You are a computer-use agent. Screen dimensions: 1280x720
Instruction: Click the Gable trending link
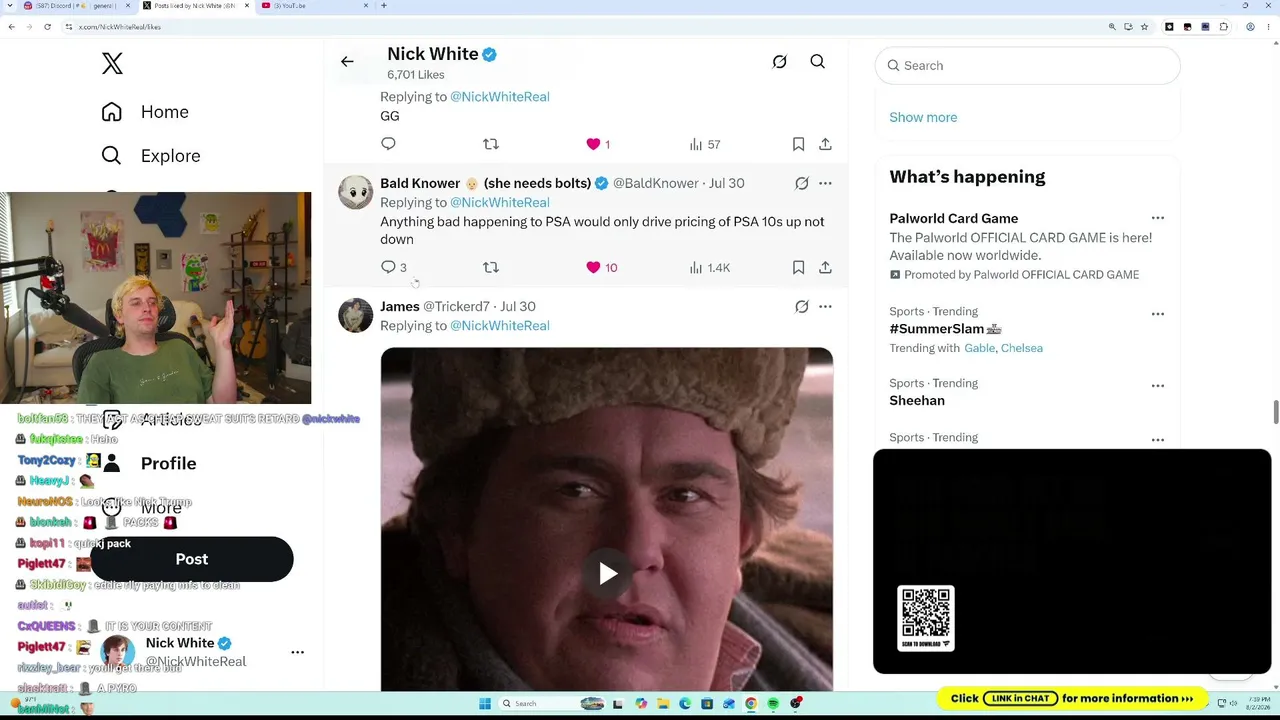pos(979,348)
